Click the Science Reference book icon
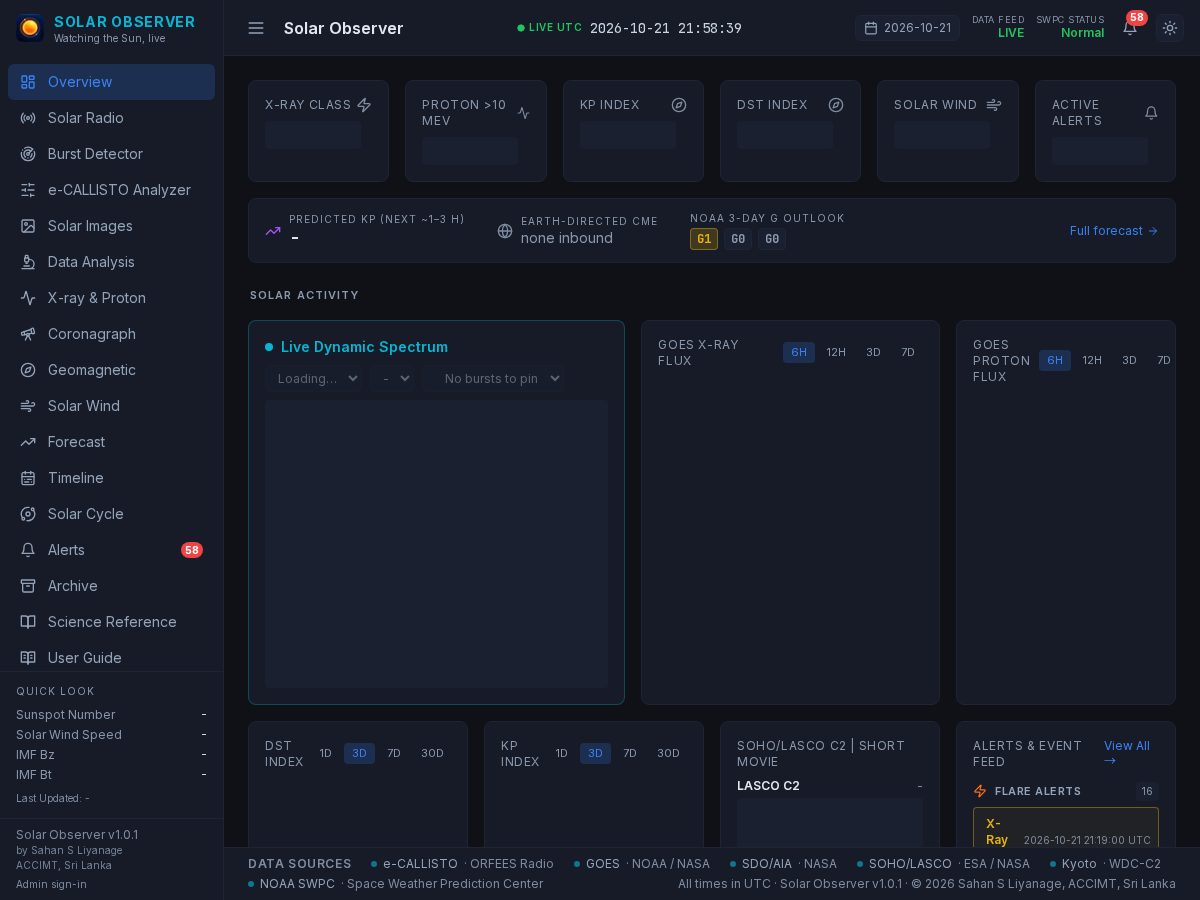Viewport: 1200px width, 900px height. [28, 622]
